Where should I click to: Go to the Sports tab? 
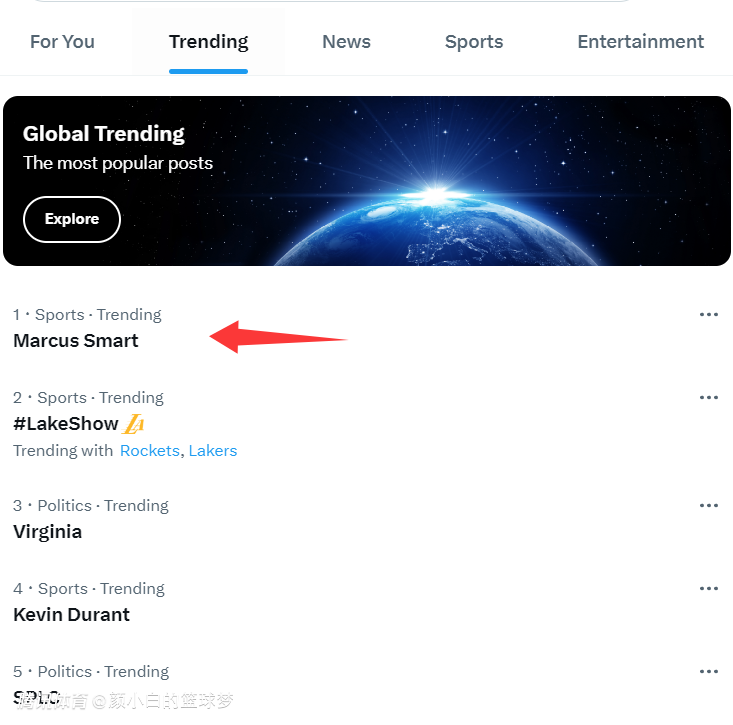pyautogui.click(x=474, y=42)
